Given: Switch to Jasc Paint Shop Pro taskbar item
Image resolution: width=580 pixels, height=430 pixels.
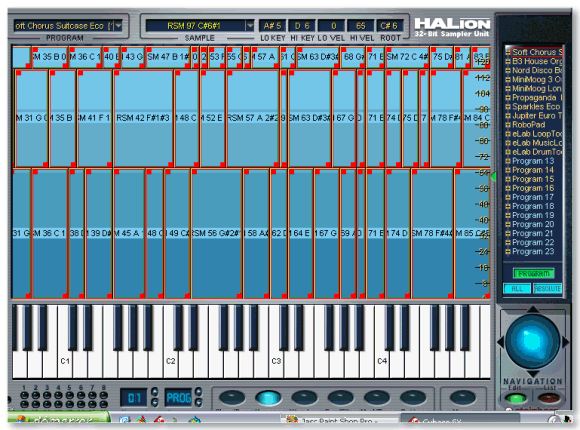Looking at the screenshot, I should pyautogui.click(x=338, y=420).
